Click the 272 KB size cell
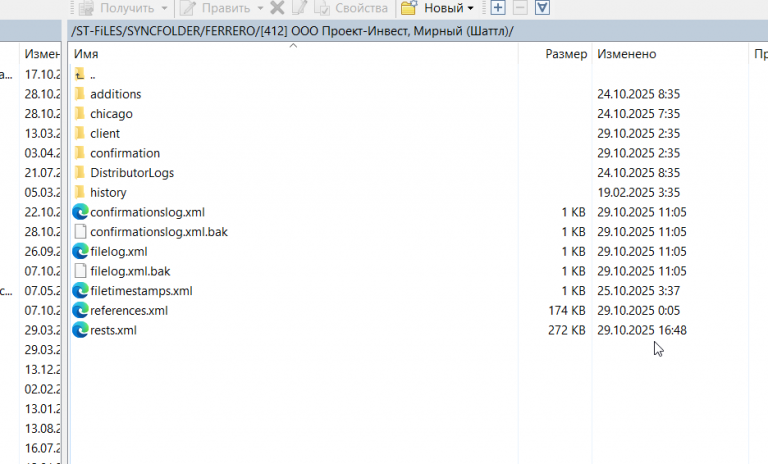Viewport: 768px width, 464px height. (x=567, y=330)
